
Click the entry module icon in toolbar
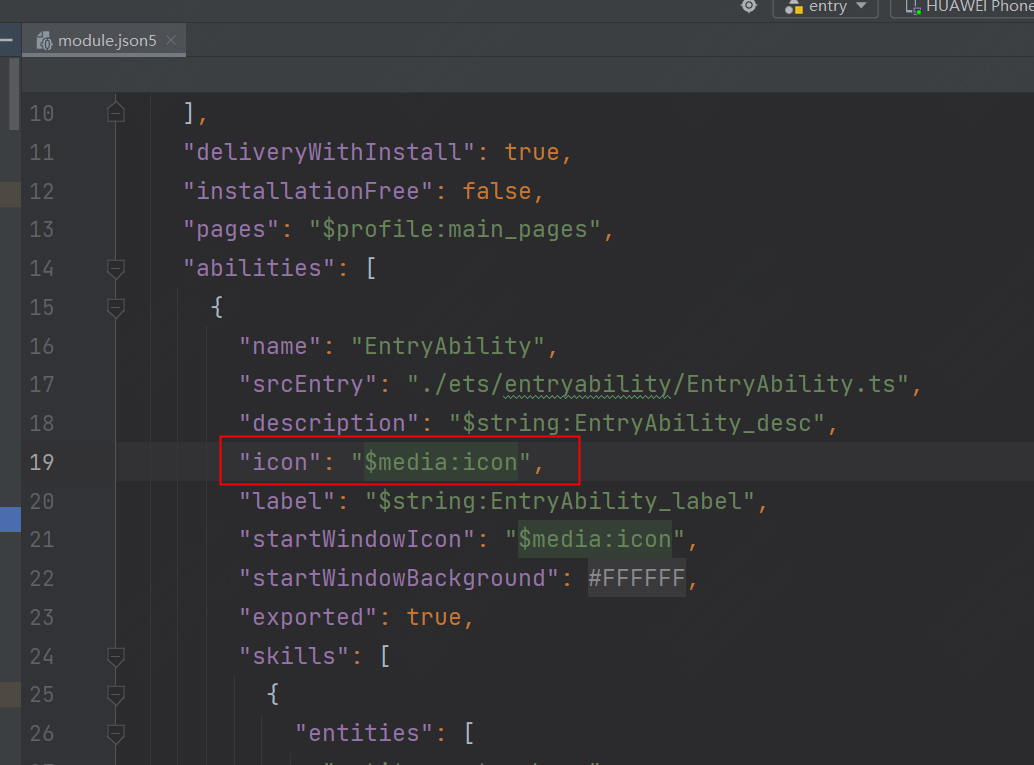pyautogui.click(x=794, y=6)
